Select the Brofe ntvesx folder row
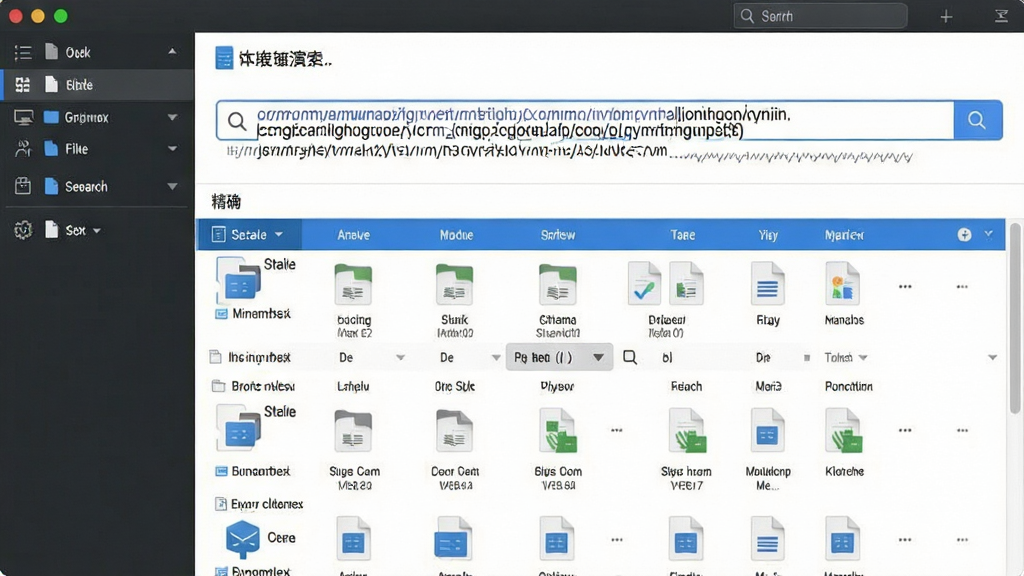The image size is (1024, 576). click(x=253, y=386)
